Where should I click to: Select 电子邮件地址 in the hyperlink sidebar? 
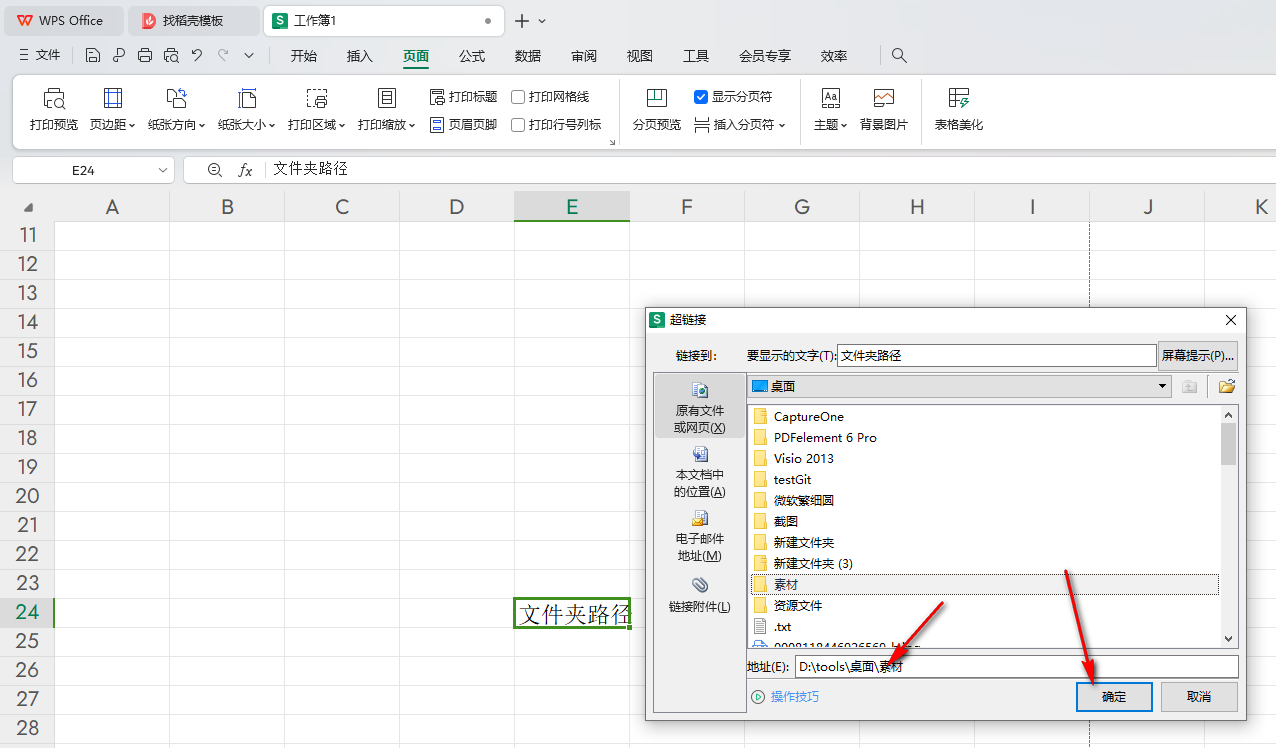[x=700, y=535]
